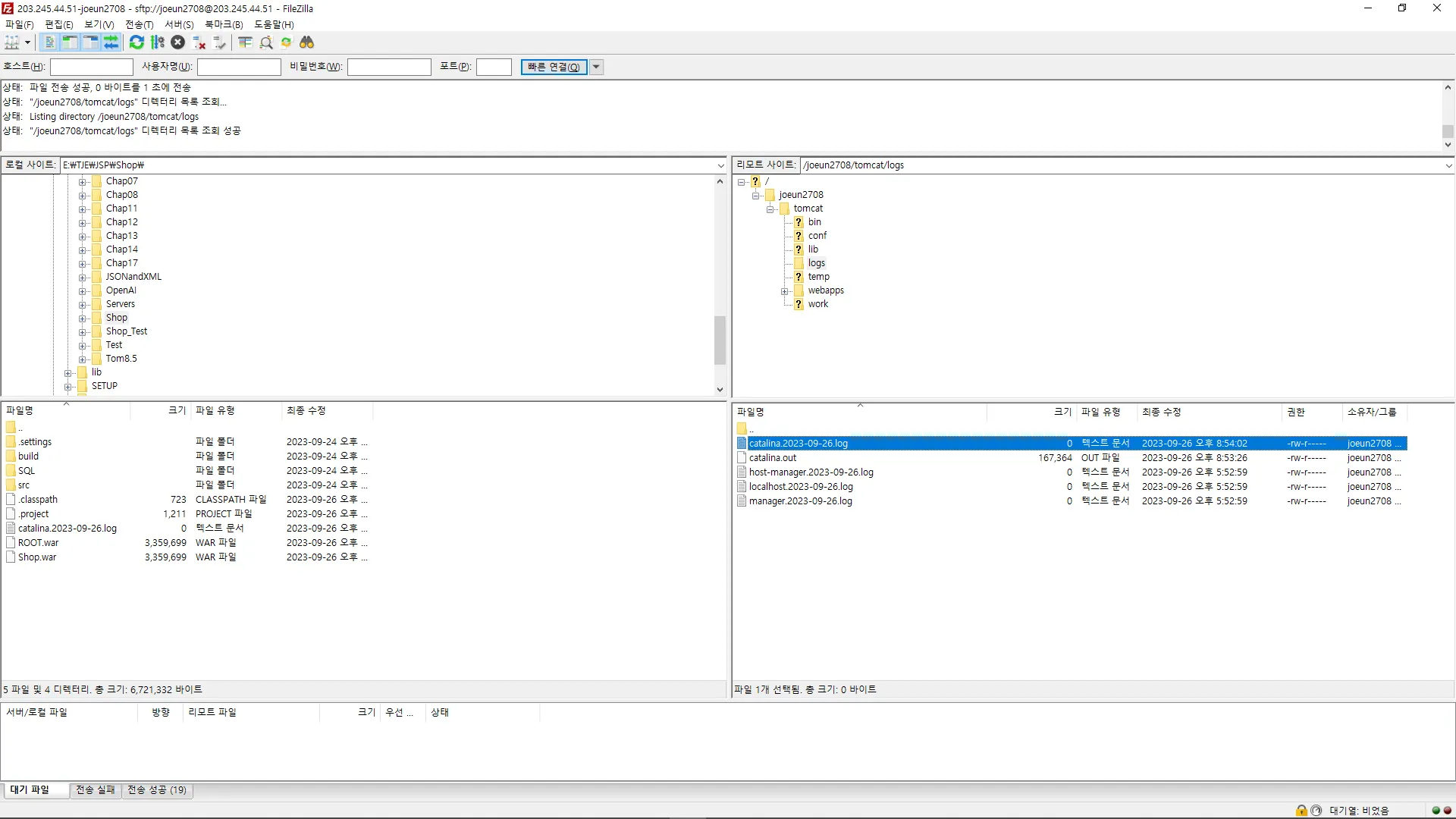
Task: Open directory listing filters dialog
Action: point(245,42)
